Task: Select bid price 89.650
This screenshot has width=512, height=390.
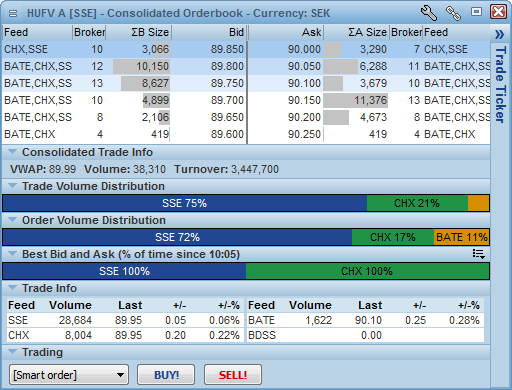Action: coord(227,117)
